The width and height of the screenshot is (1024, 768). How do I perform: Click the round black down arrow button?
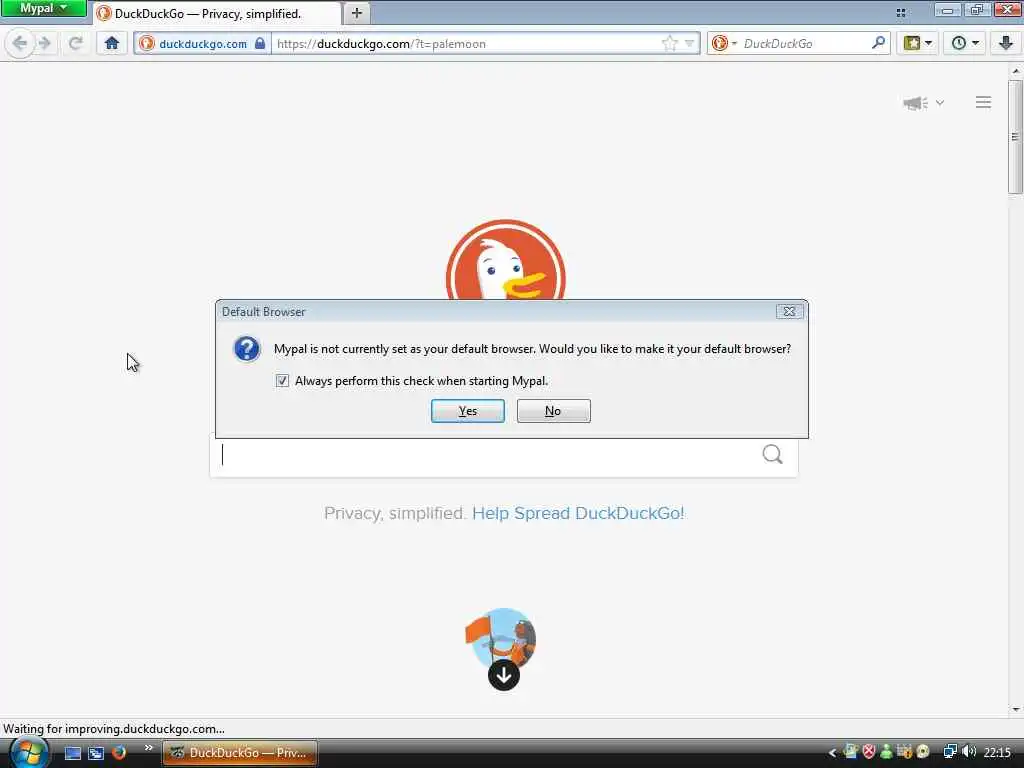pyautogui.click(x=504, y=675)
